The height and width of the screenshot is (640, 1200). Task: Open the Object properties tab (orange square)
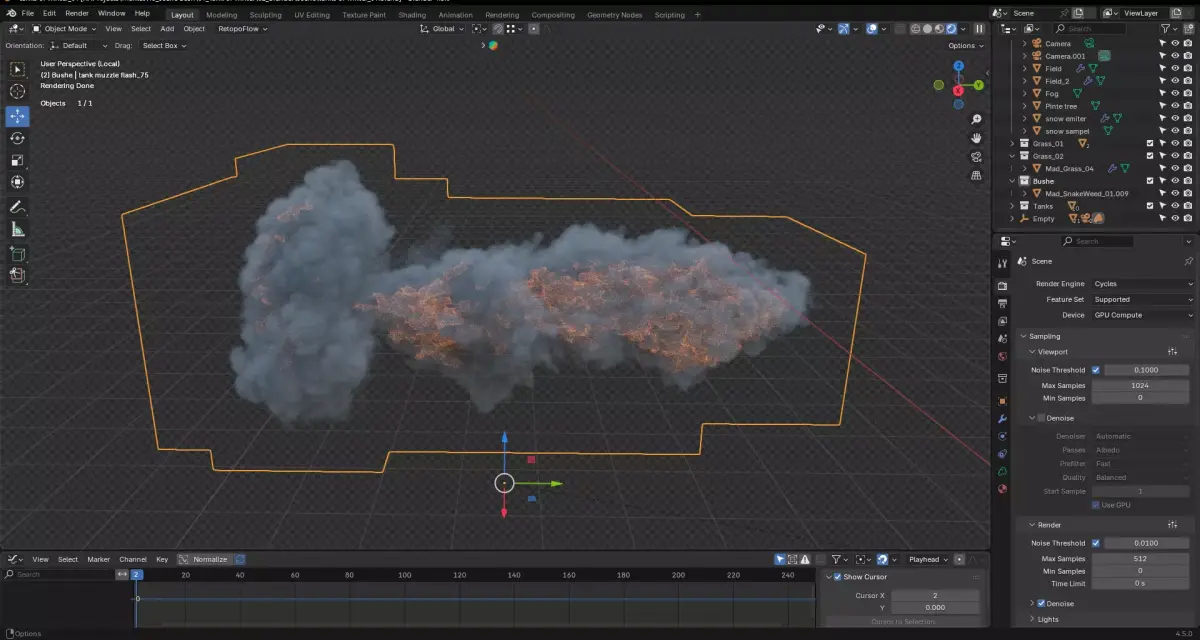[x=1002, y=400]
